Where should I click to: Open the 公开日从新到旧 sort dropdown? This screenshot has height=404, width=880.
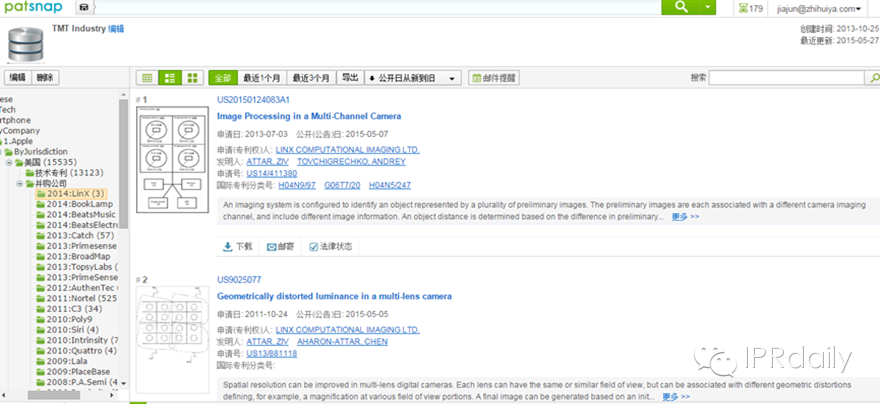(413, 78)
